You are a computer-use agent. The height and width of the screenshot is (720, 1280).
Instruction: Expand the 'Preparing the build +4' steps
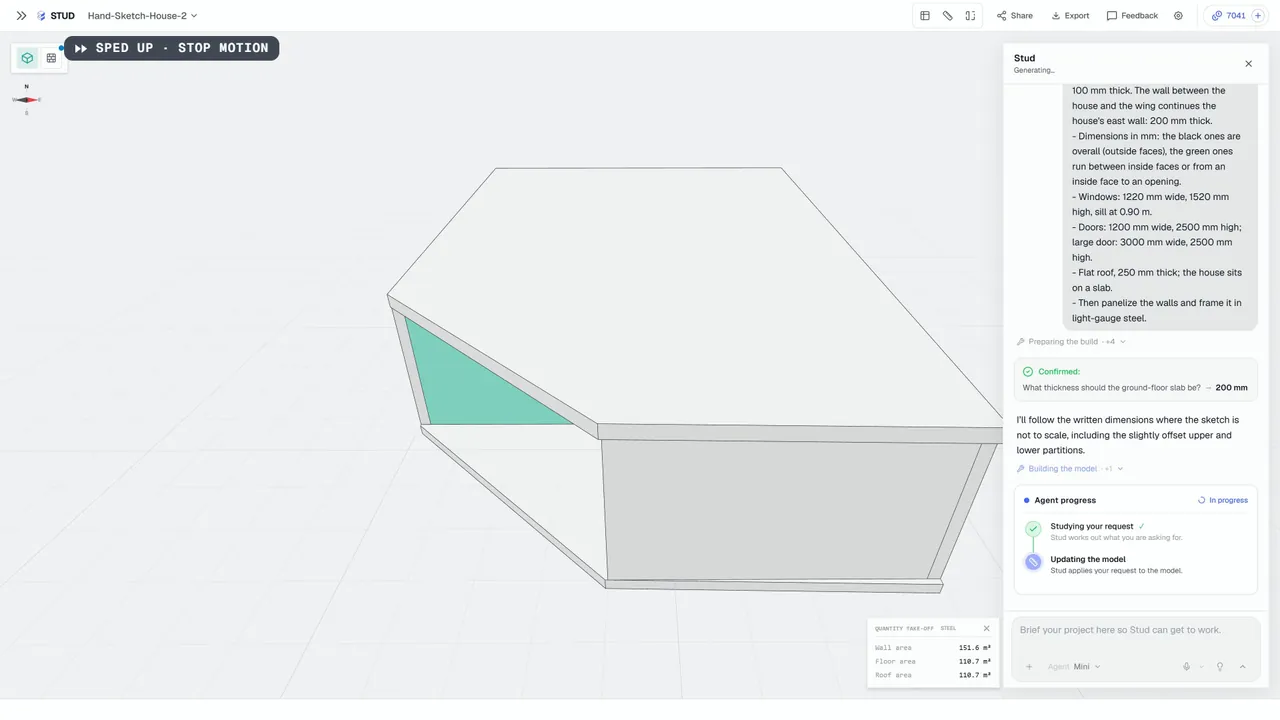point(1072,342)
